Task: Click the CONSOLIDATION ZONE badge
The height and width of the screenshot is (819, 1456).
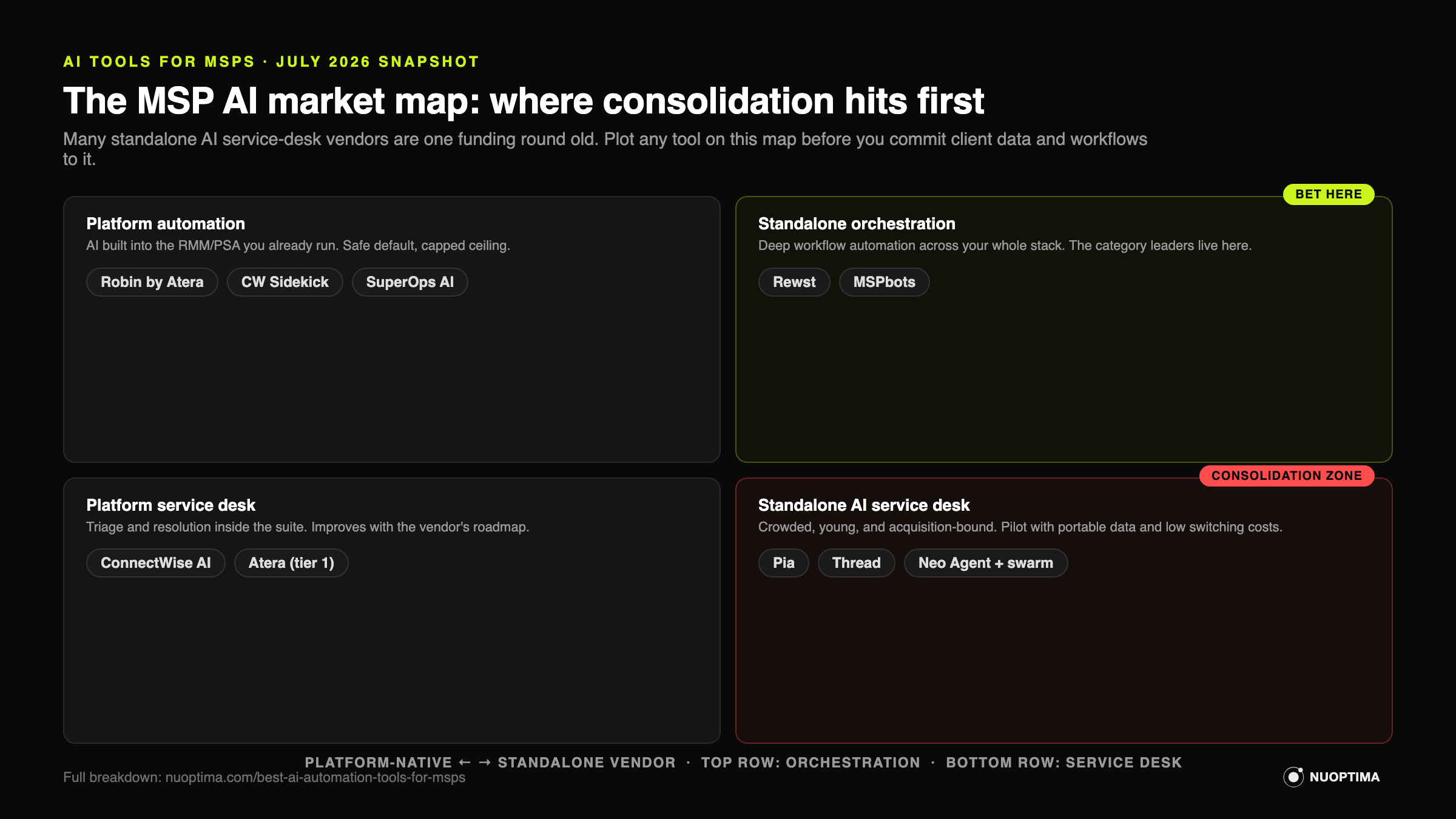Action: [x=1287, y=476]
